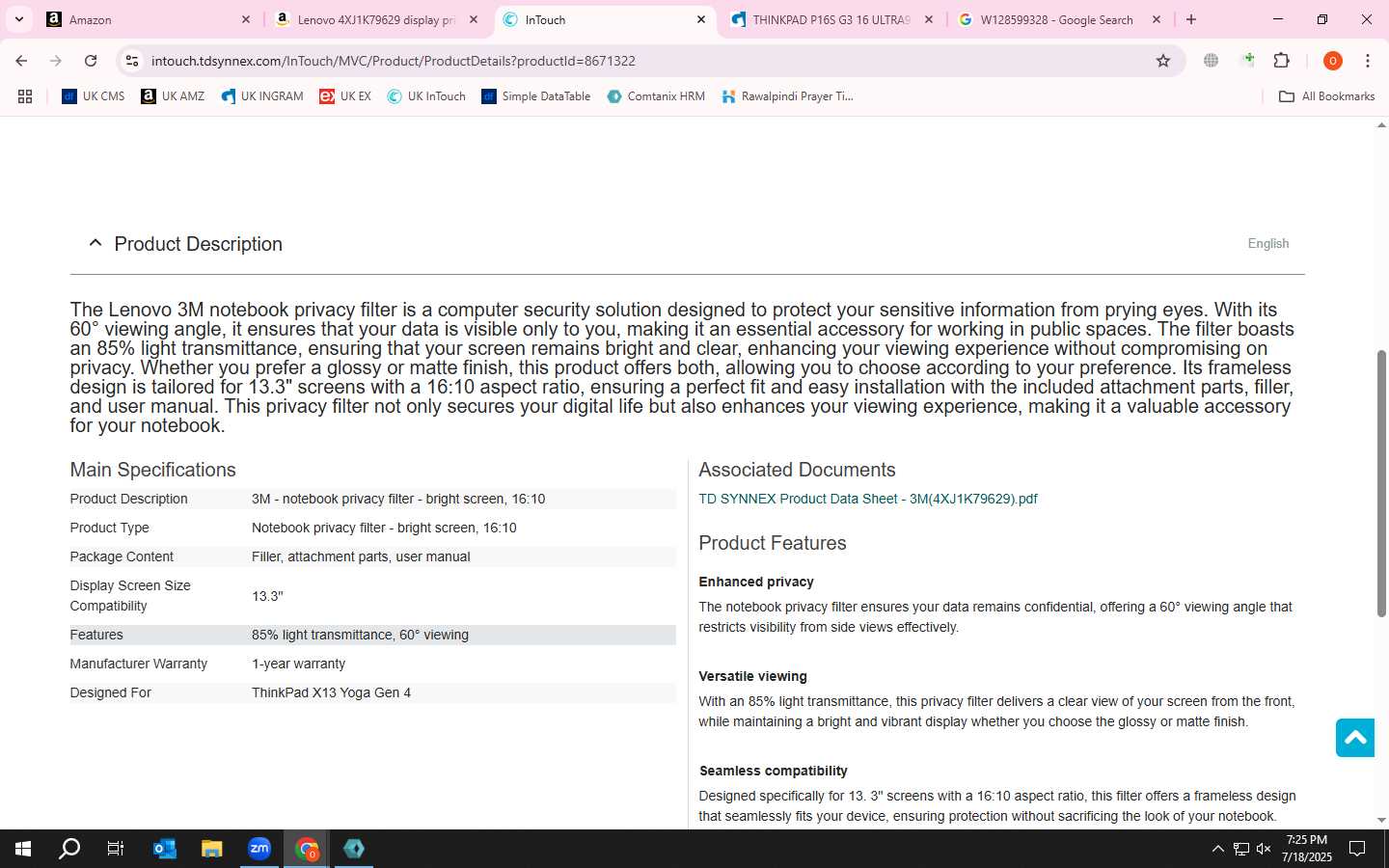Open UK INGRAM bookmark
Image resolution: width=1389 pixels, height=868 pixels.
click(x=262, y=96)
